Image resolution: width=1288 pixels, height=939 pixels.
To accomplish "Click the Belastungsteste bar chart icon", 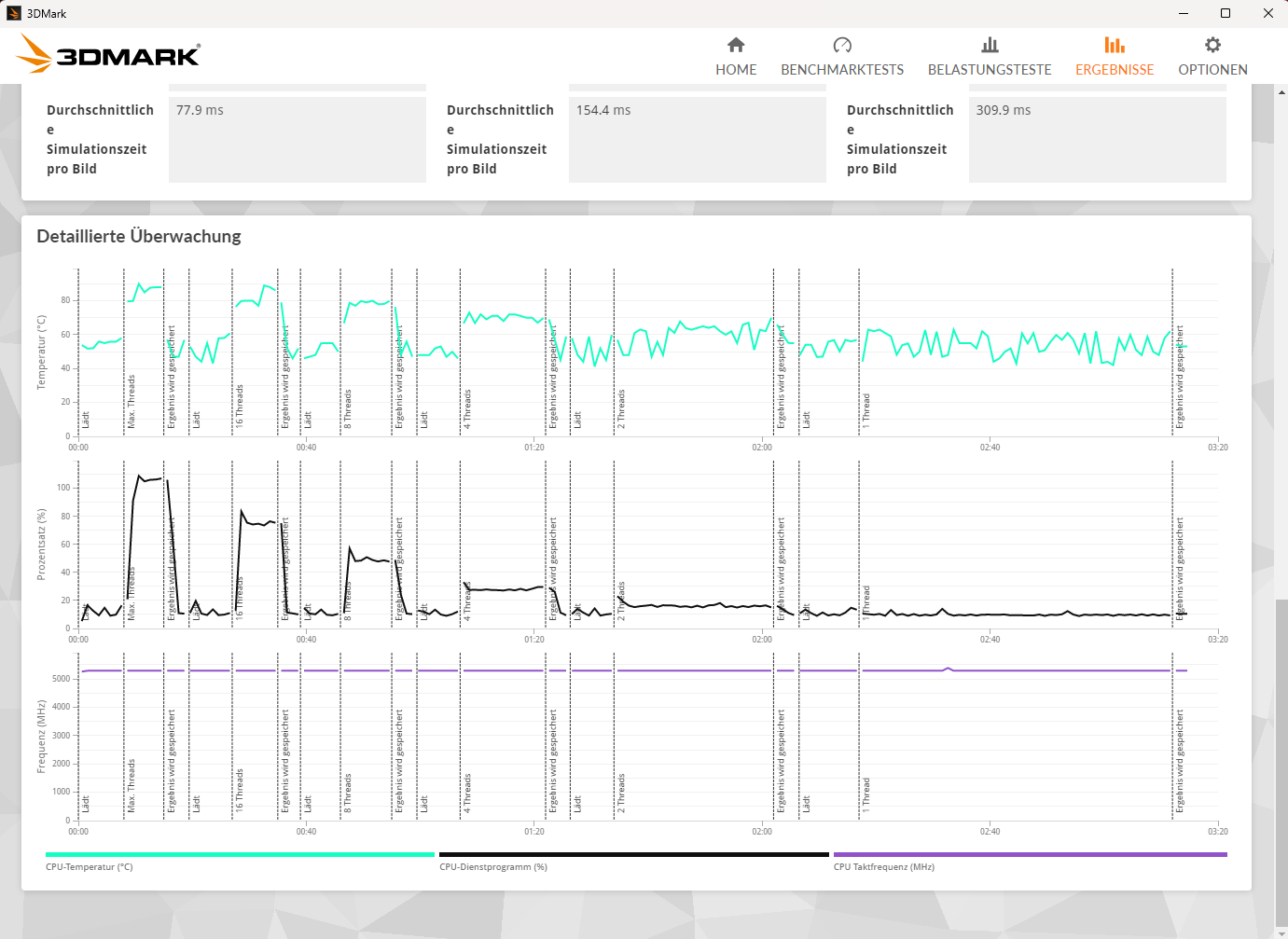I will [990, 45].
